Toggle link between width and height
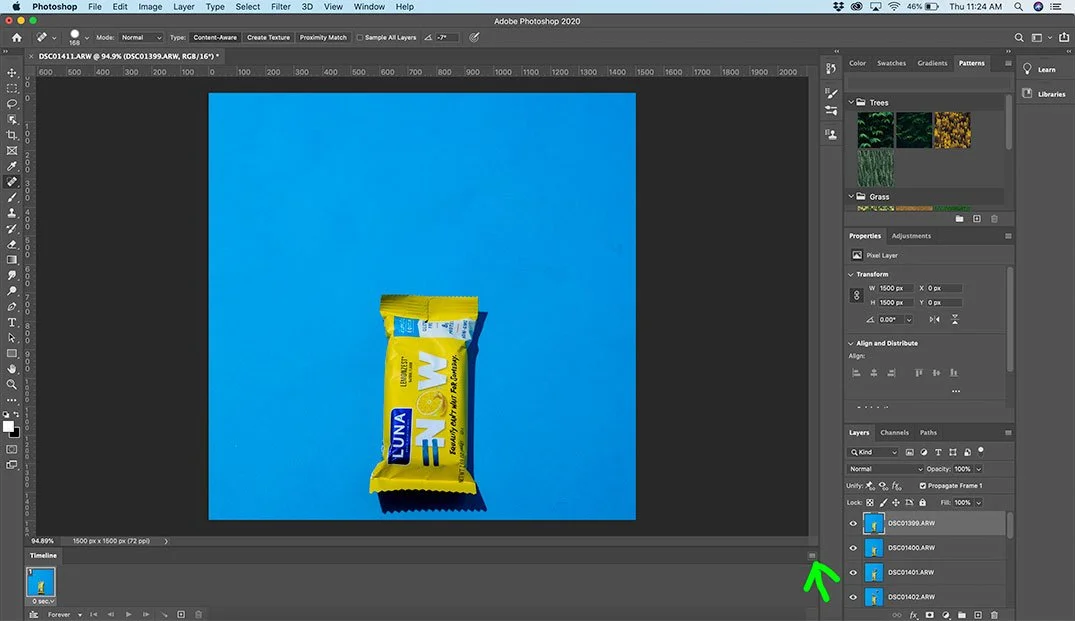The image size is (1075, 621). [856, 295]
